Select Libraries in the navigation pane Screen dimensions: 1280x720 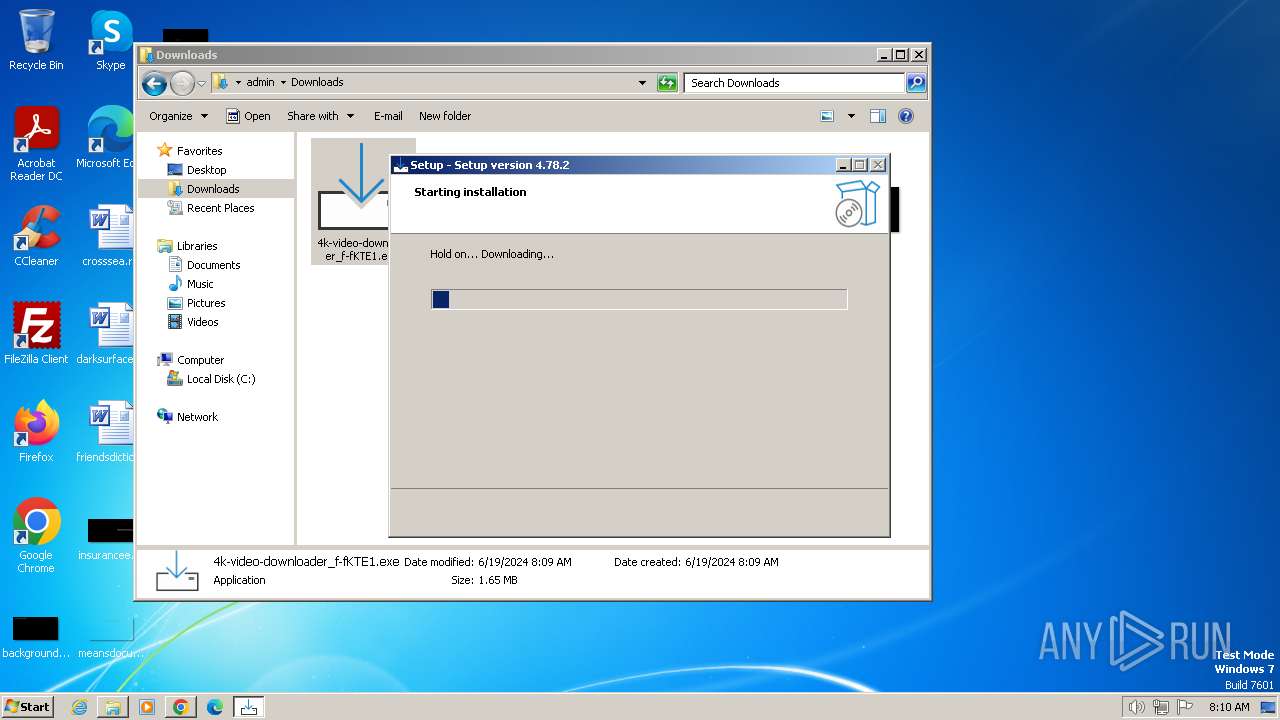tap(197, 246)
